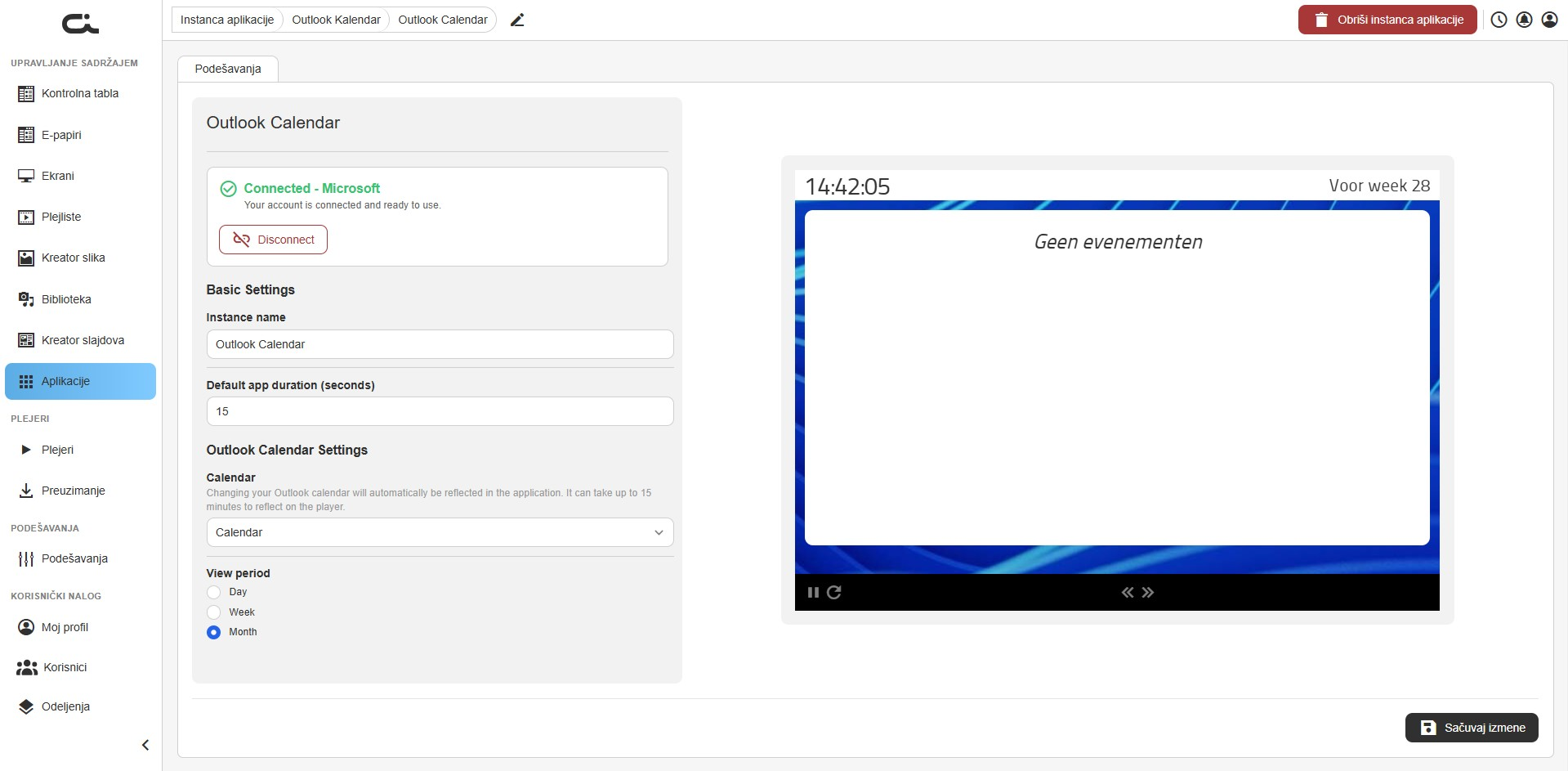Click the Kontrolna tabla dashboard icon

pyautogui.click(x=26, y=94)
